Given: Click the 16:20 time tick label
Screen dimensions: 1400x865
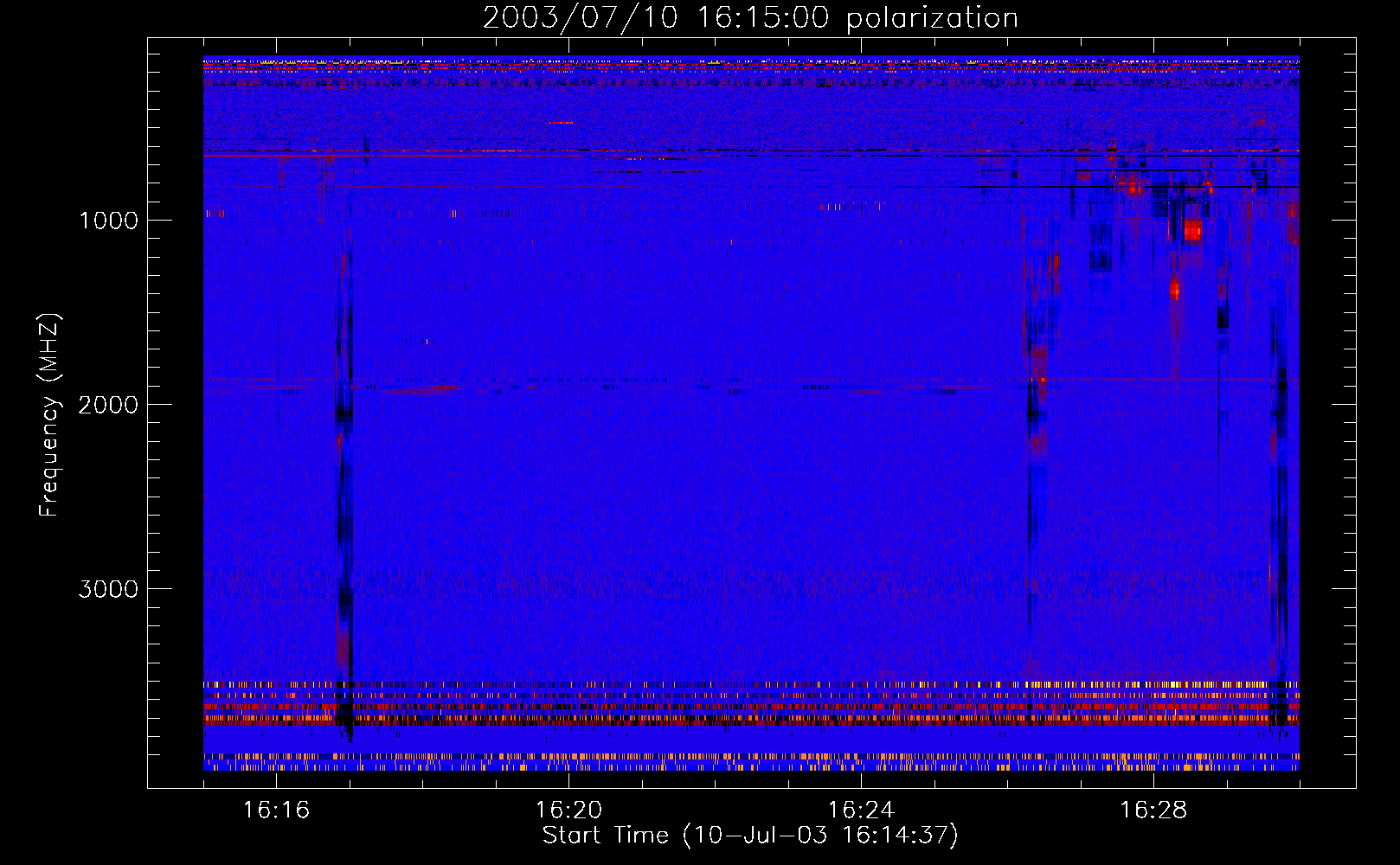Looking at the screenshot, I should point(568,810).
